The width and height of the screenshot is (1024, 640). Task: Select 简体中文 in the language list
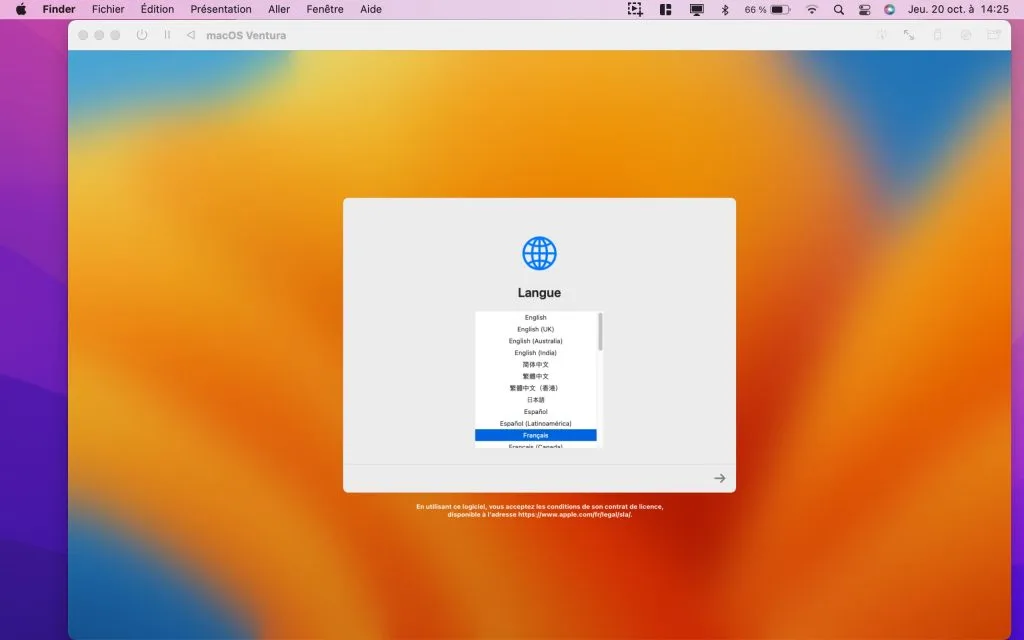point(536,364)
